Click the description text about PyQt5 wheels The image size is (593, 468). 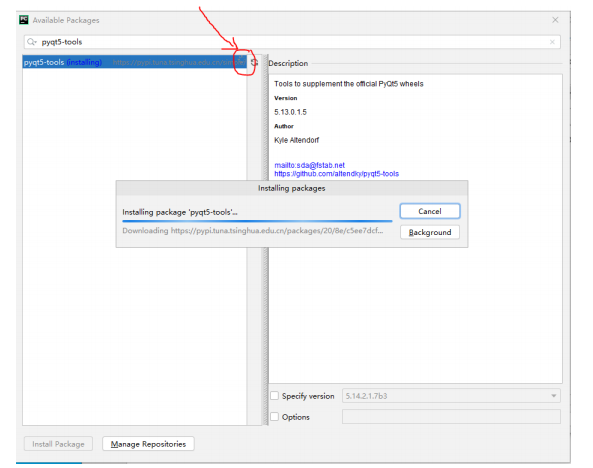click(x=349, y=84)
